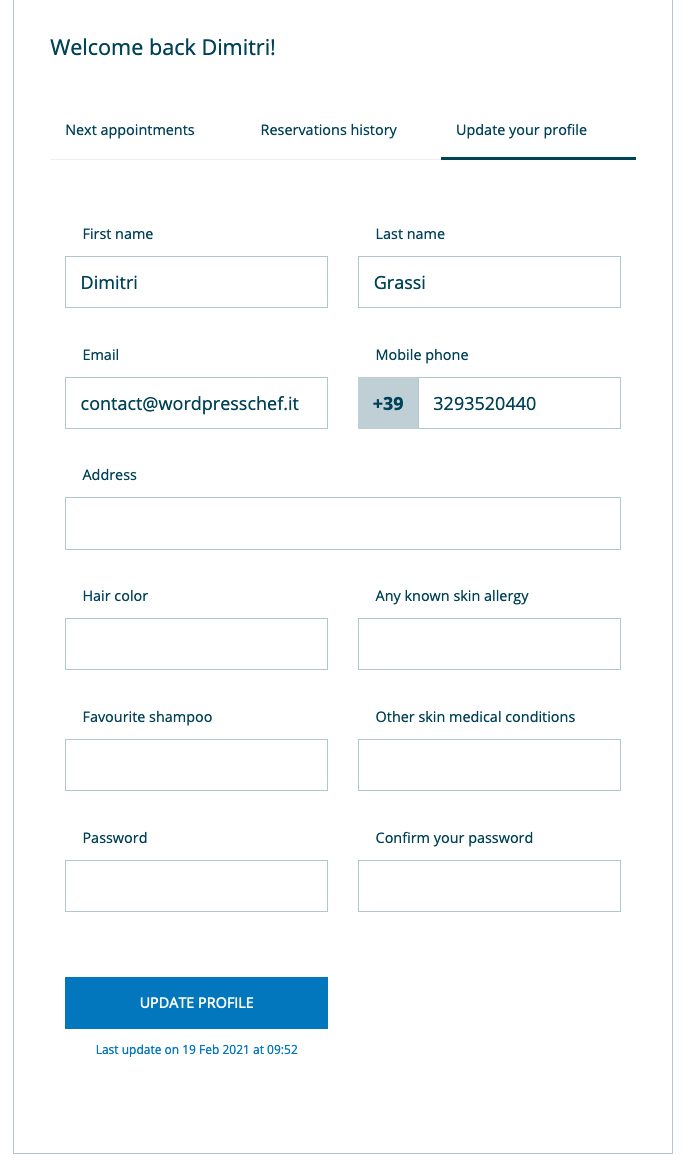
Task: Focus the Other skin medical conditions field
Action: point(489,765)
